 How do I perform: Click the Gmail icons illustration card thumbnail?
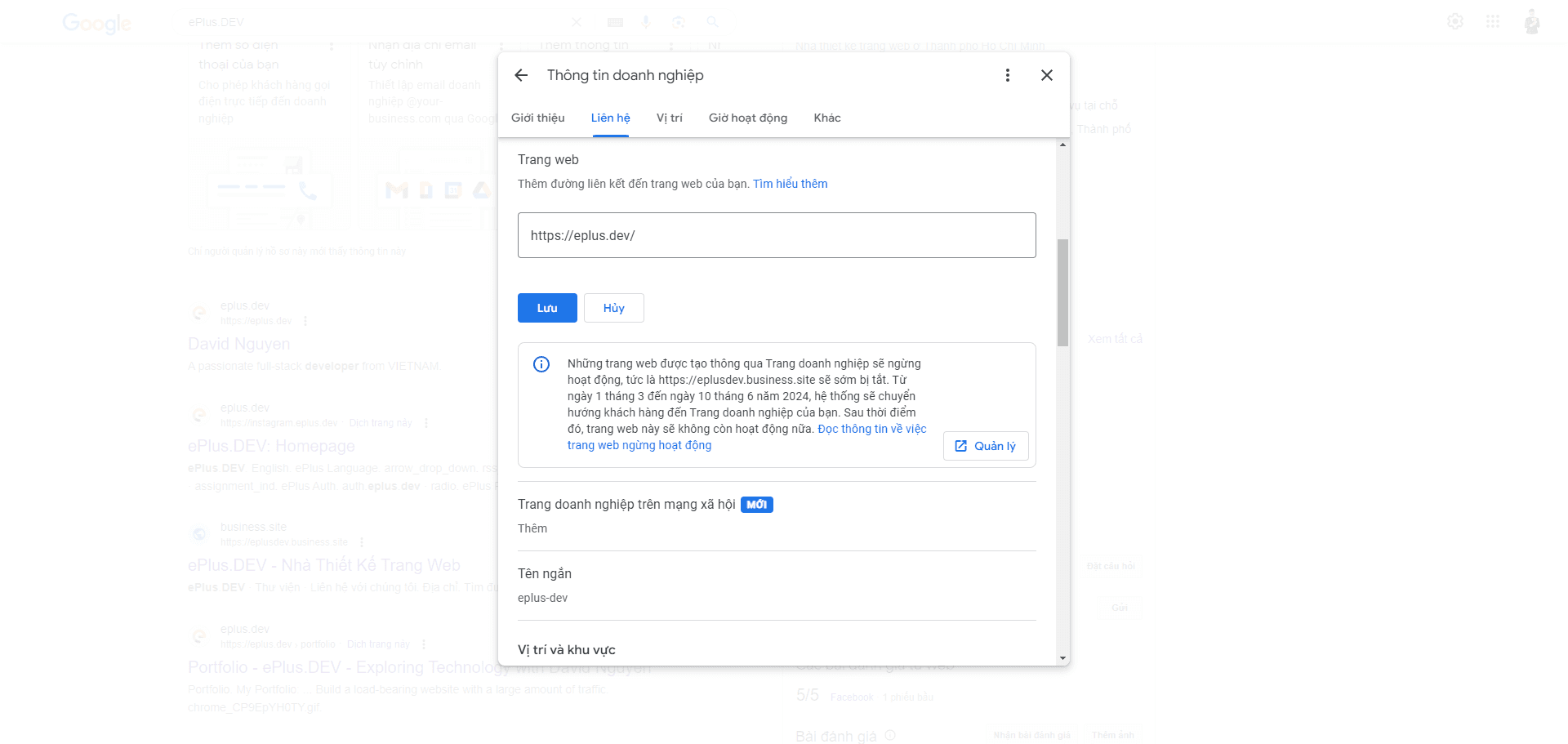pyautogui.click(x=437, y=189)
